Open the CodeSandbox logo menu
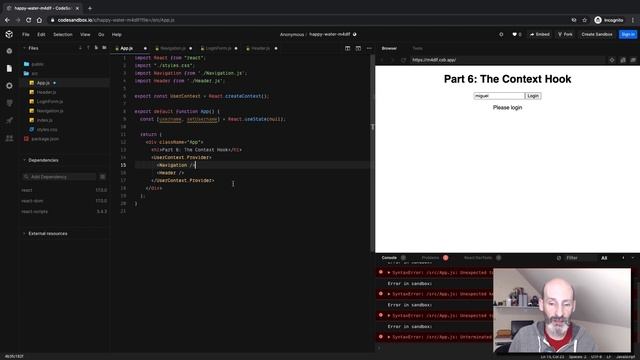This screenshot has width=640, height=360. point(9,34)
